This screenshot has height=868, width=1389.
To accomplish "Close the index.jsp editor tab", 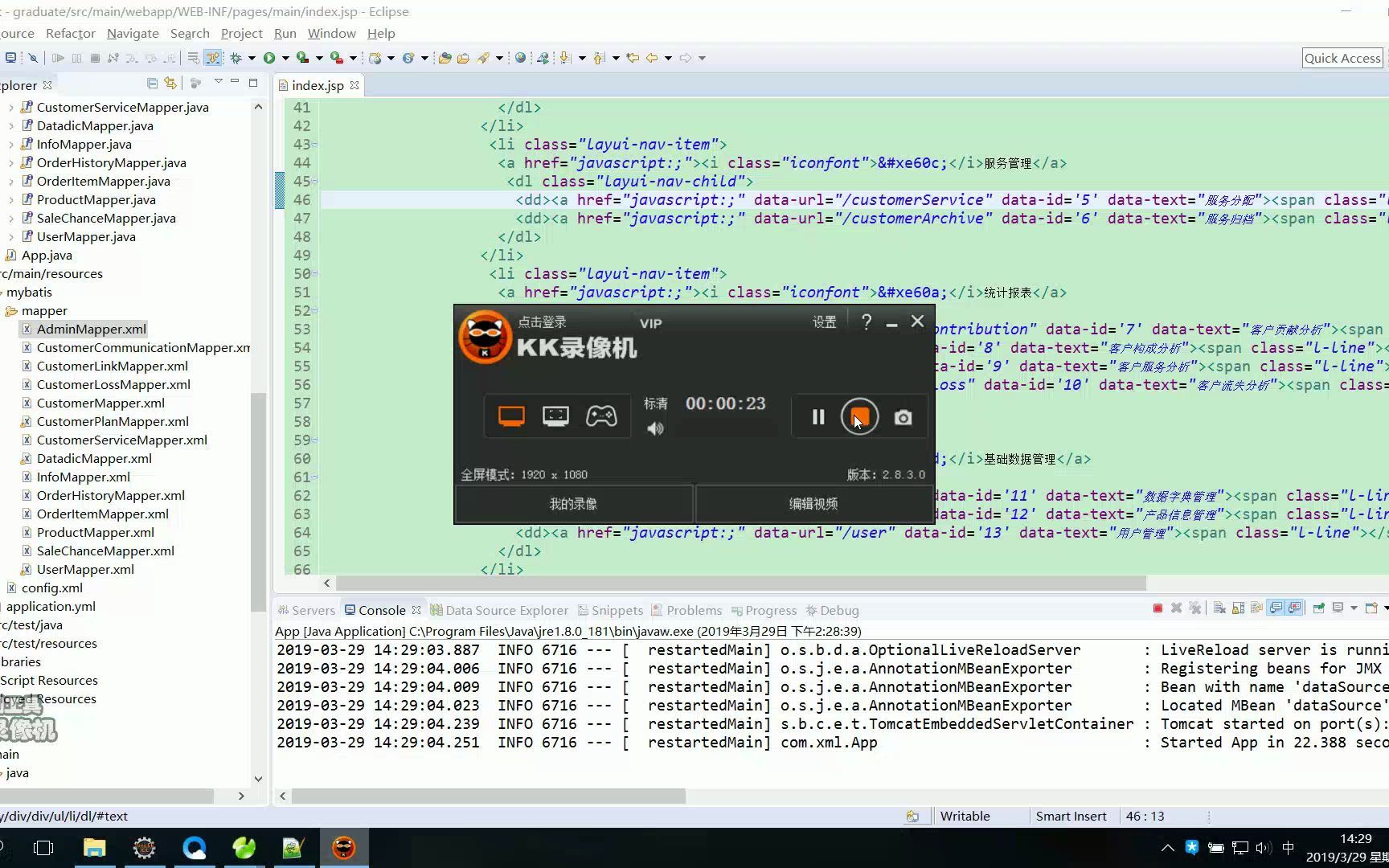I will tap(354, 84).
